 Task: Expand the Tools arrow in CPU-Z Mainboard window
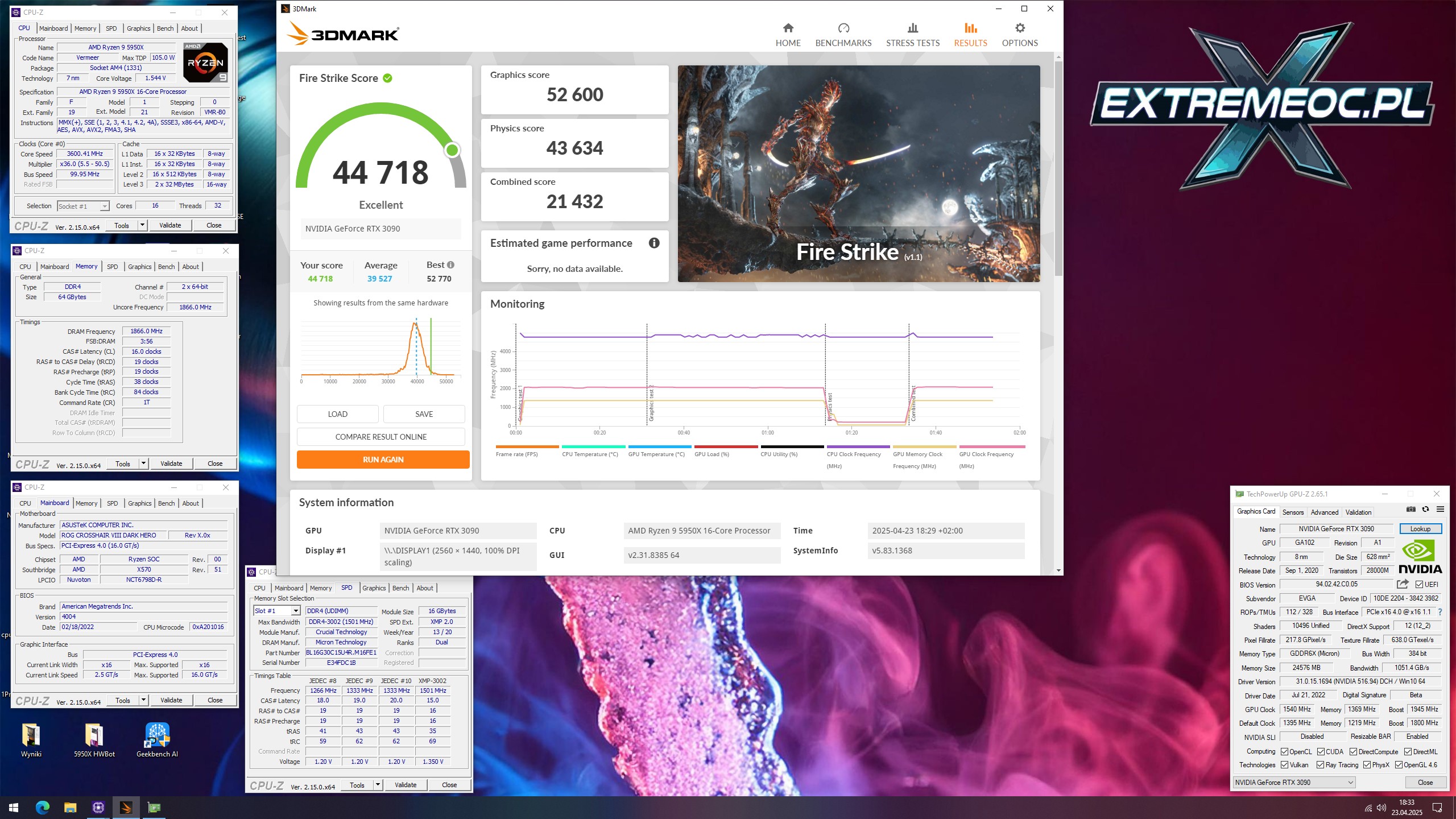tap(143, 700)
